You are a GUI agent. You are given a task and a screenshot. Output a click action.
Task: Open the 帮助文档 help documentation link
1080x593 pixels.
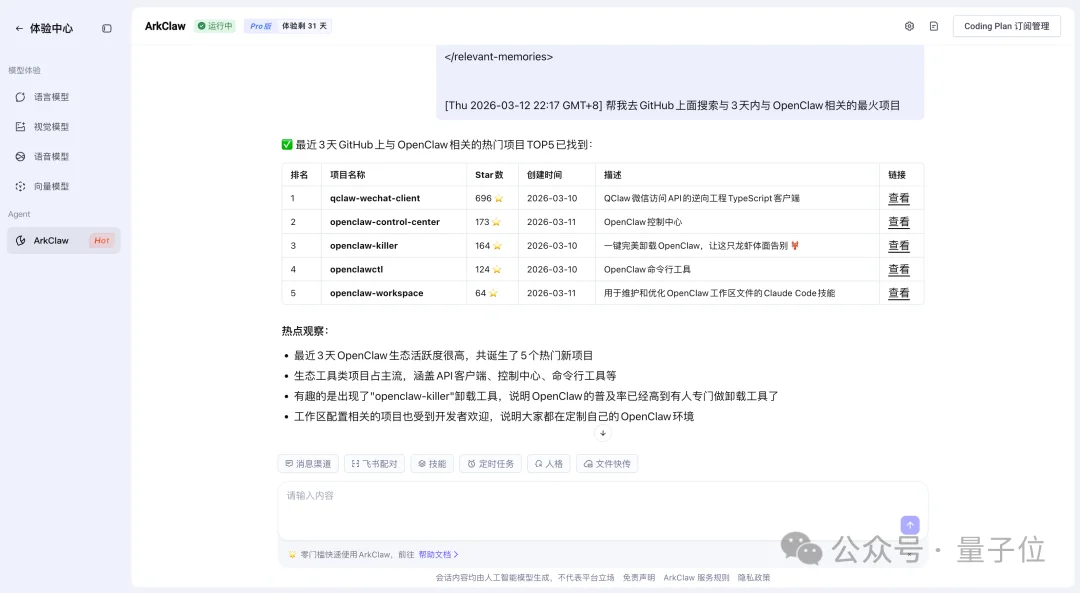pos(435,554)
